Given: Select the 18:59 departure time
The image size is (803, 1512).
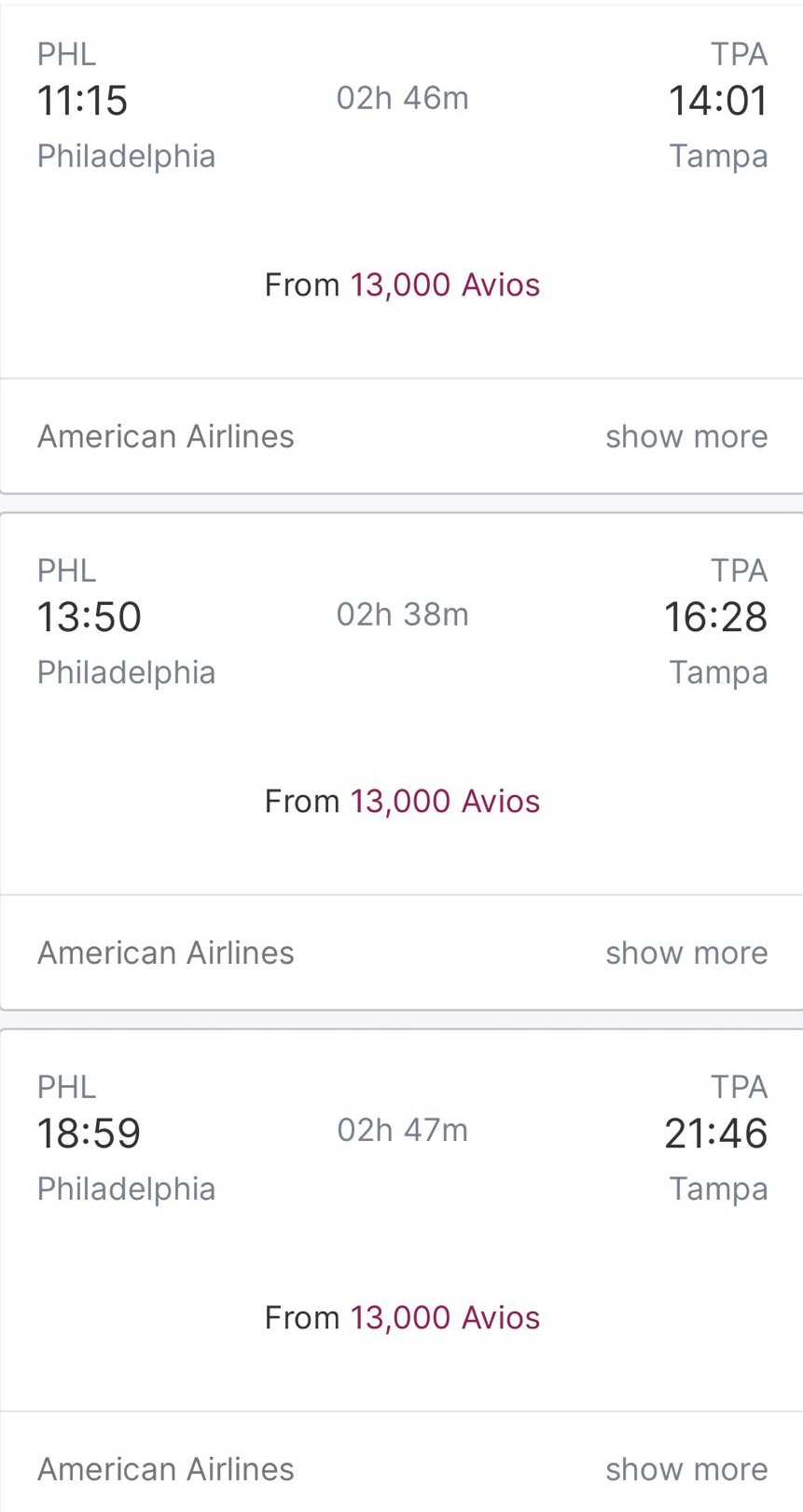Looking at the screenshot, I should 89,1134.
